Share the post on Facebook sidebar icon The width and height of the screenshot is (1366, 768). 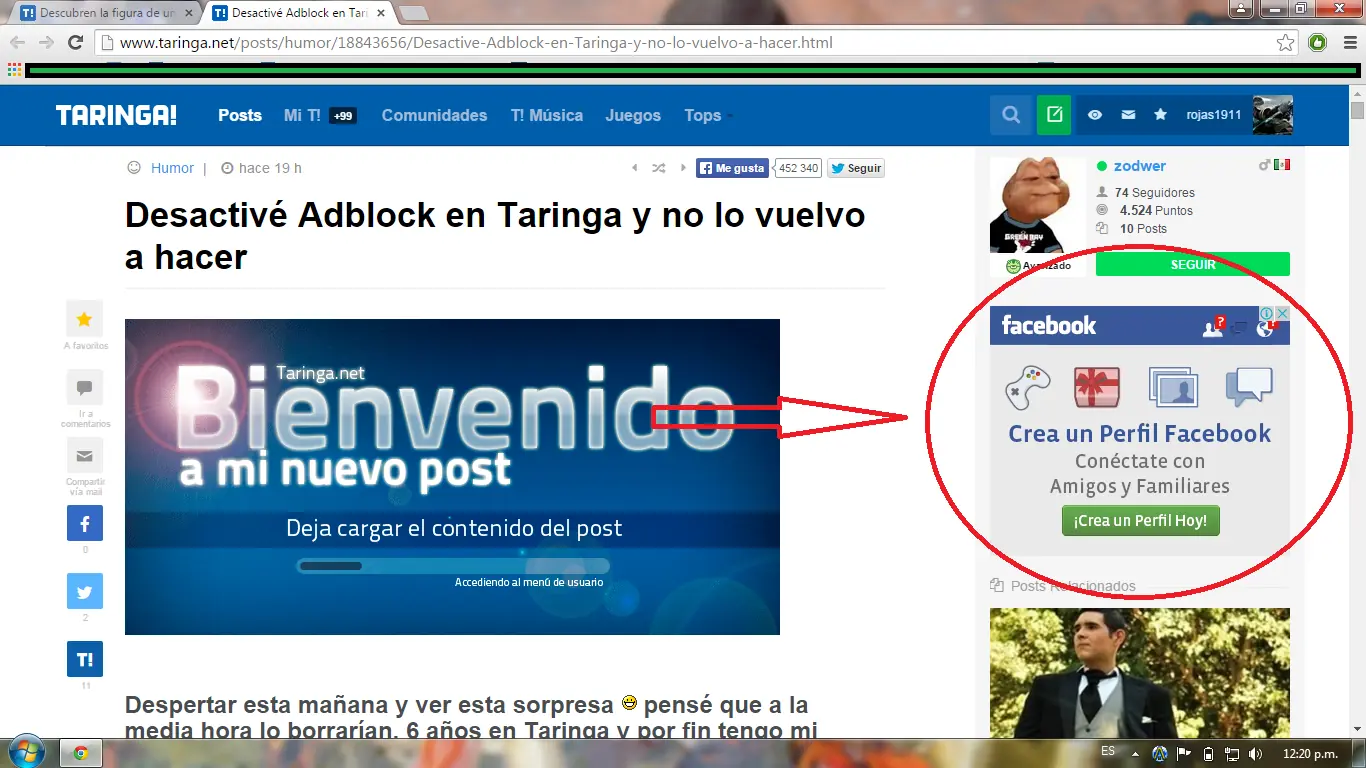[x=85, y=523]
